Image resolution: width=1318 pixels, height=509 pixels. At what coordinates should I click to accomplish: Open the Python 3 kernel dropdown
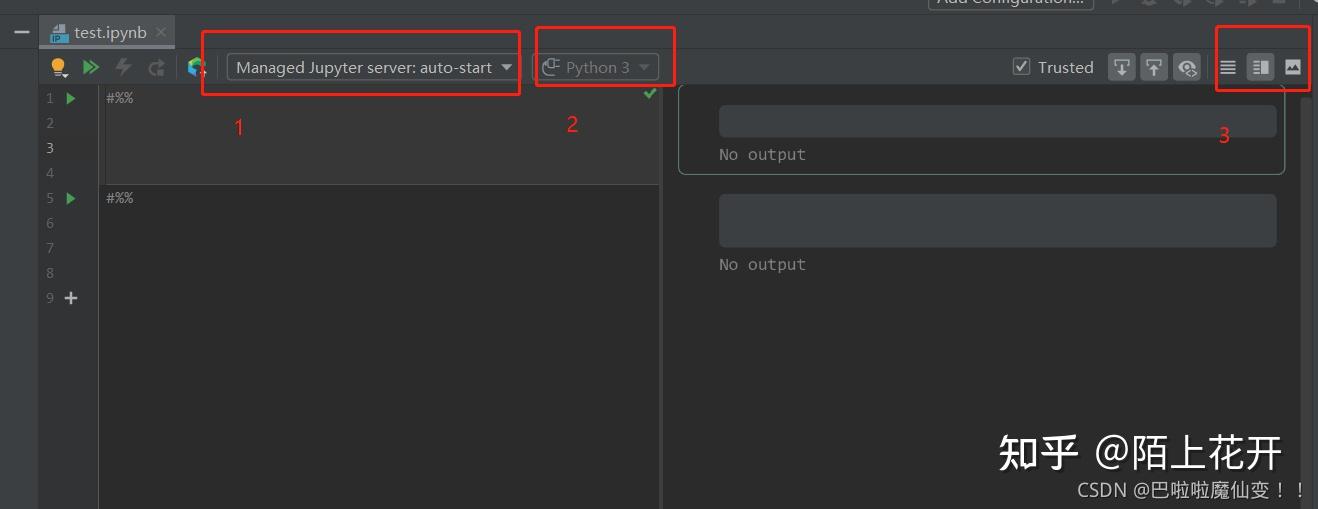pos(597,67)
